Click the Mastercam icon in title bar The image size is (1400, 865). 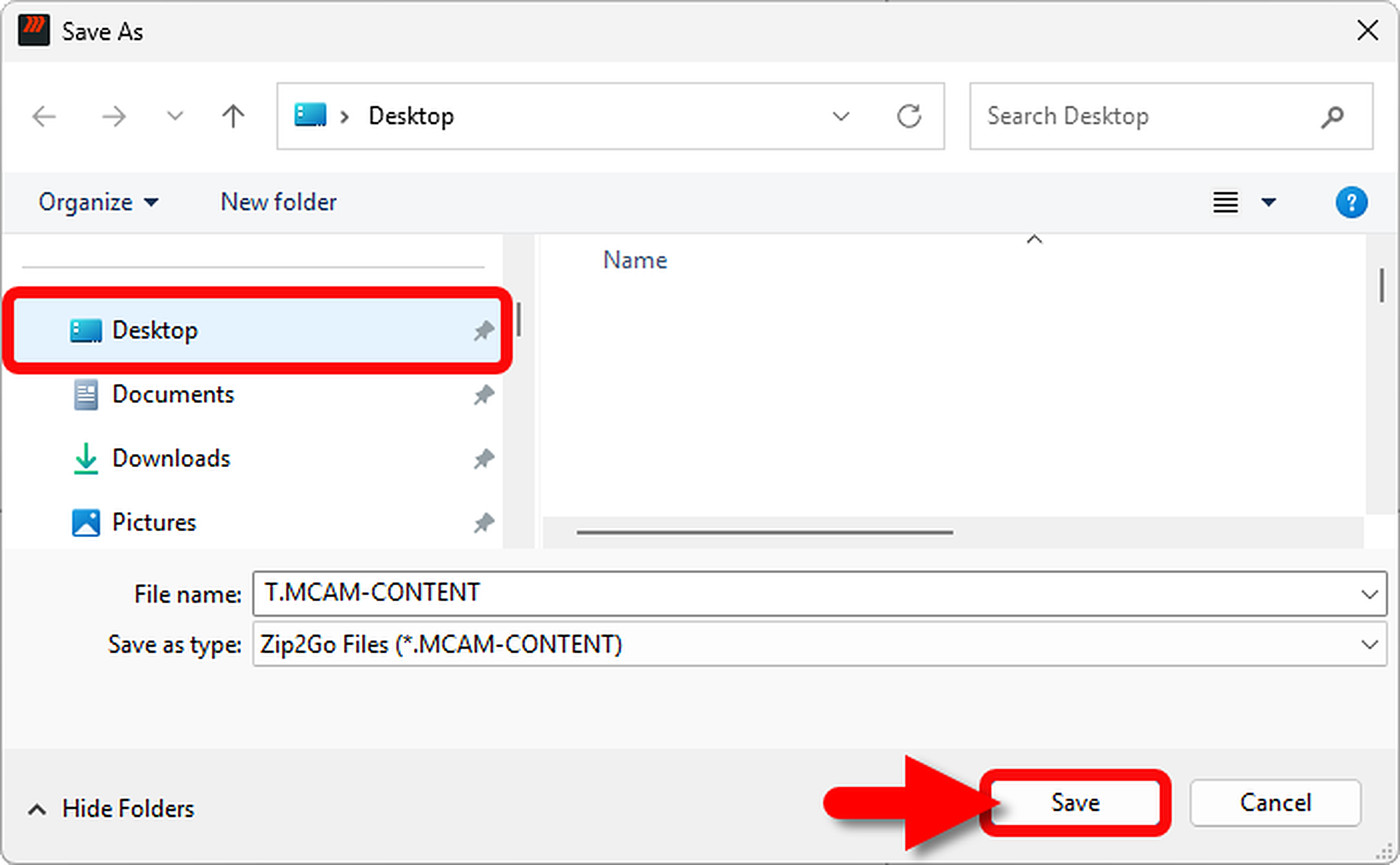point(34,31)
